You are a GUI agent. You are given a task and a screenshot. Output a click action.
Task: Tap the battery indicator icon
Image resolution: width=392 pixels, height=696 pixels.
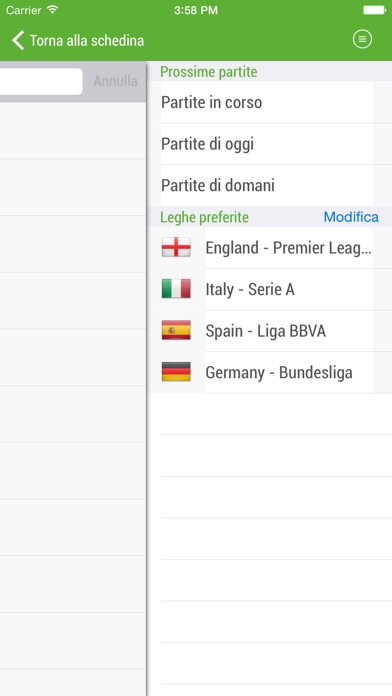click(x=374, y=10)
